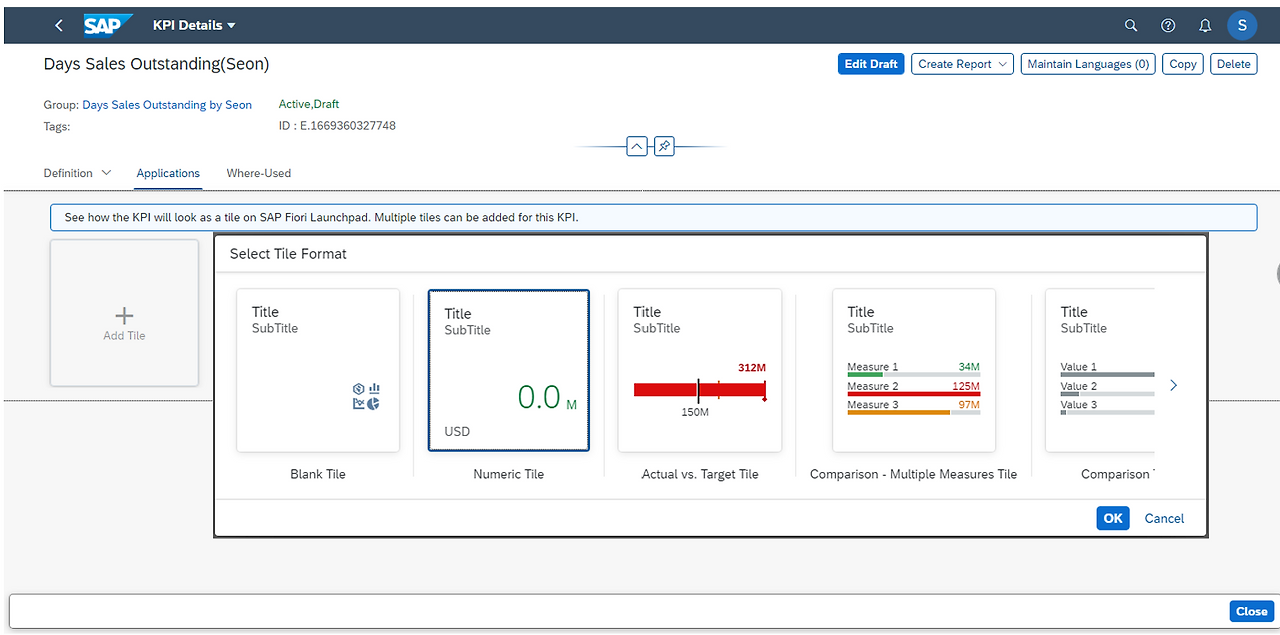This screenshot has width=1280, height=635.
Task: Open the notifications bell
Action: click(x=1205, y=26)
